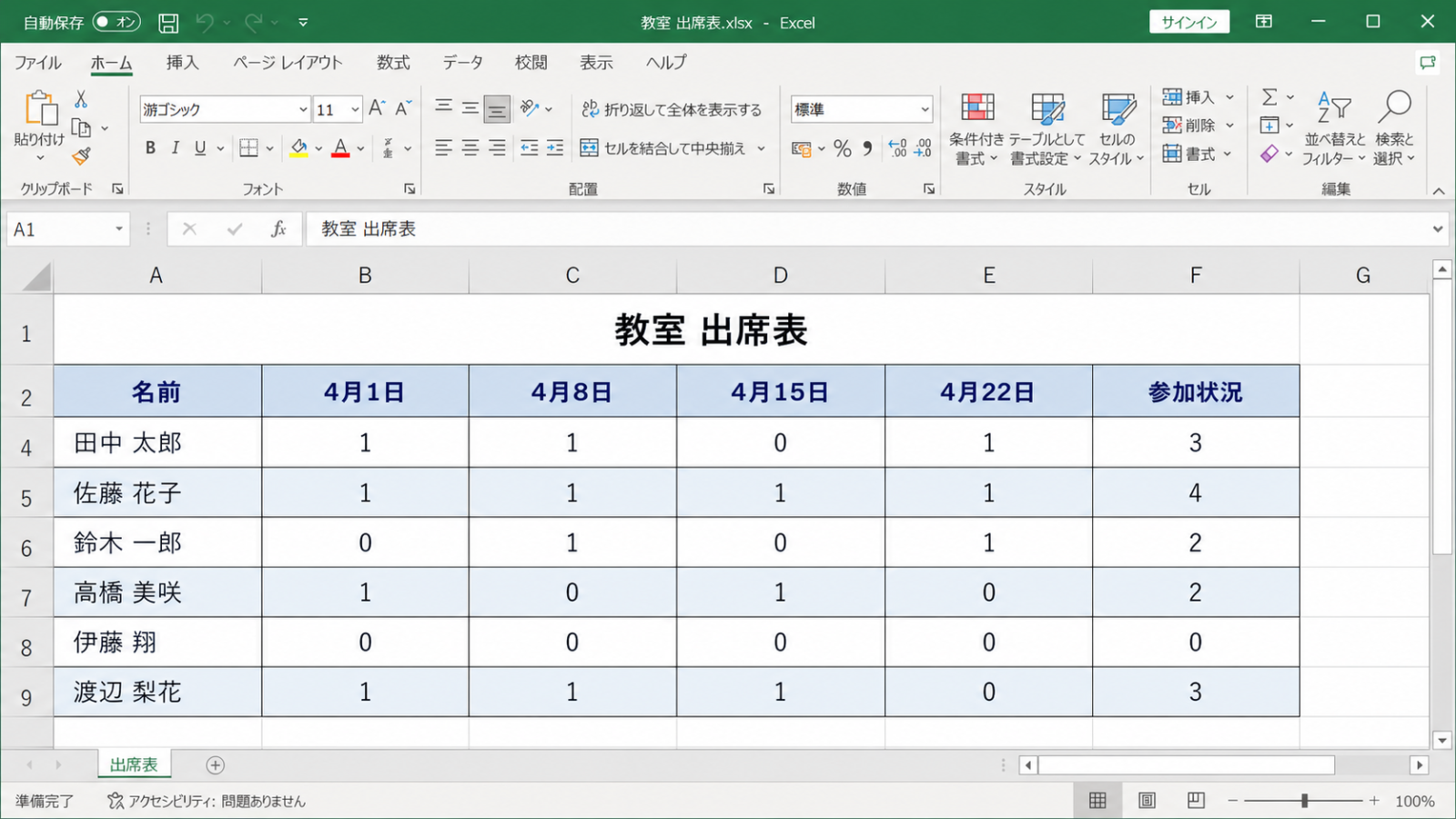Expand the Name Box dropdown arrow
1456x819 pixels.
[119, 229]
